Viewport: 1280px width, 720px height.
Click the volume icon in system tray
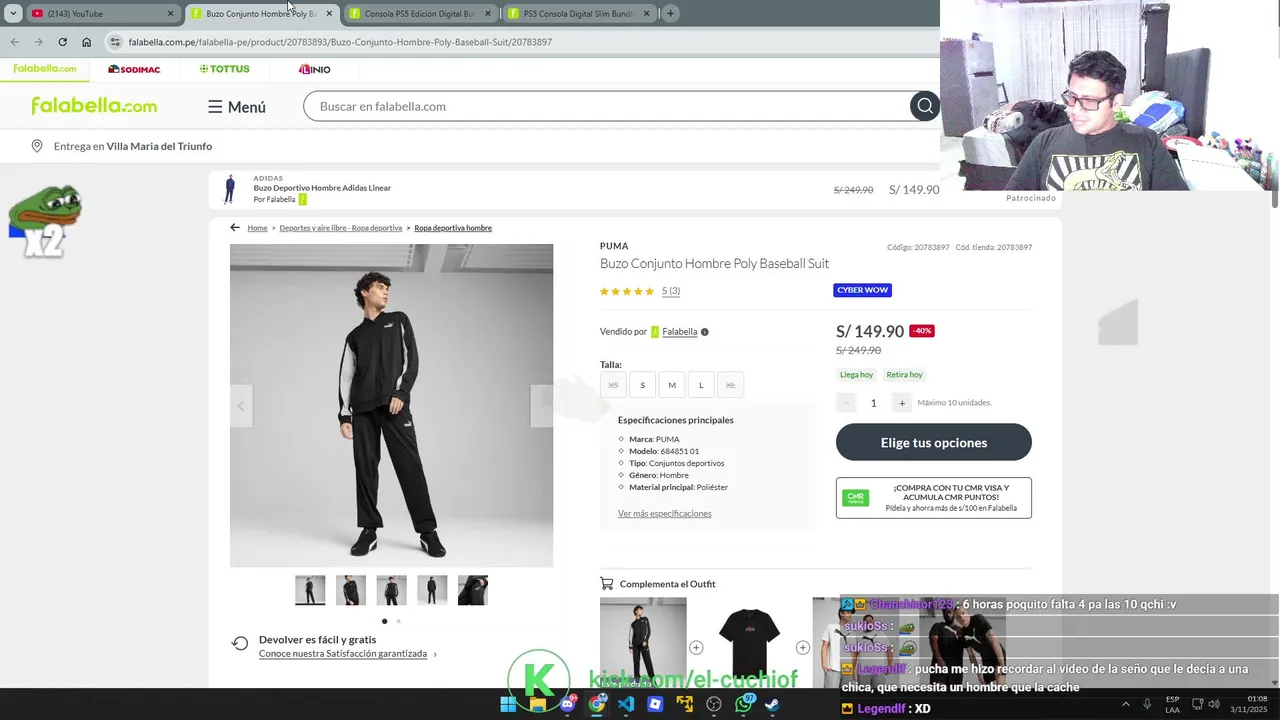(1213, 704)
